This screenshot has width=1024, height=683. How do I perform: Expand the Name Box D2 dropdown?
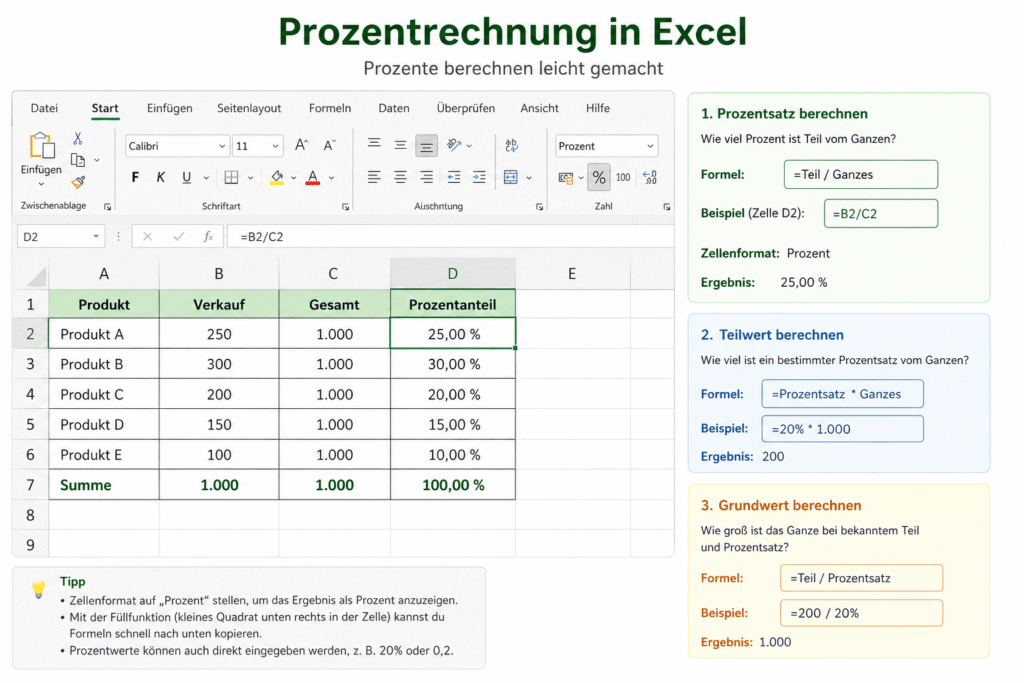click(96, 236)
